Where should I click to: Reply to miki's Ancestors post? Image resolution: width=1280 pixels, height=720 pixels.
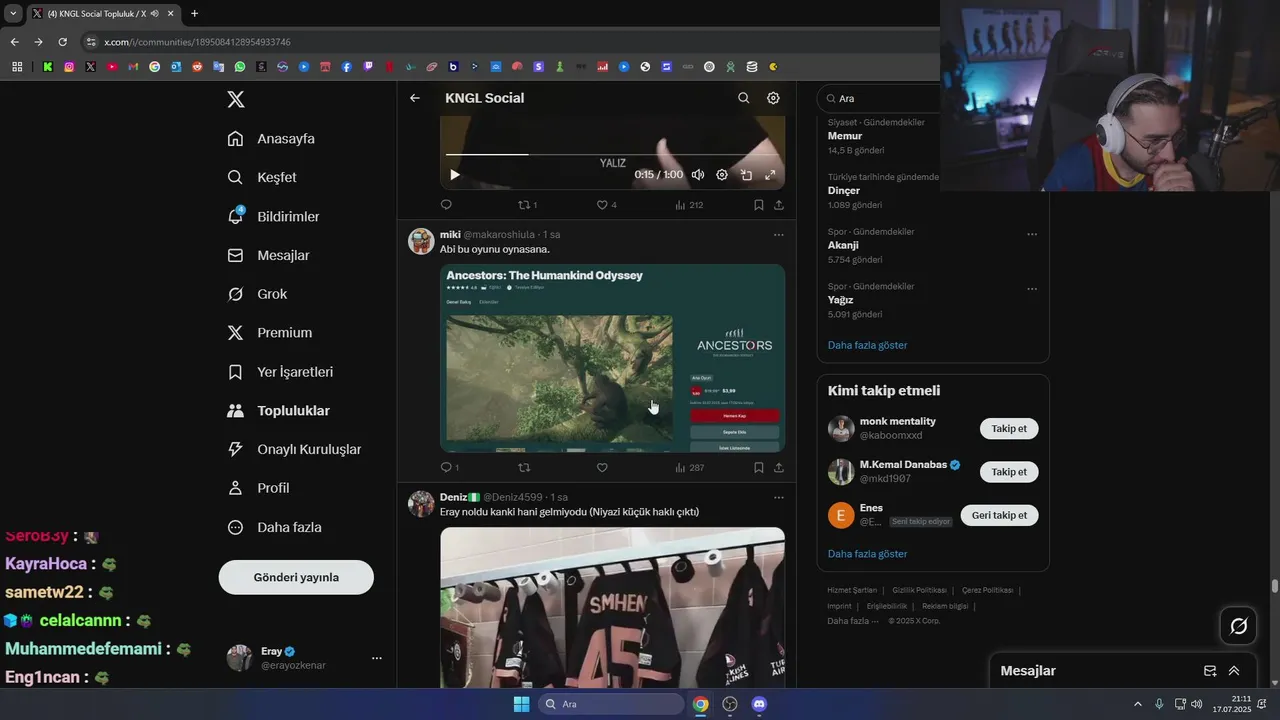[x=449, y=467]
